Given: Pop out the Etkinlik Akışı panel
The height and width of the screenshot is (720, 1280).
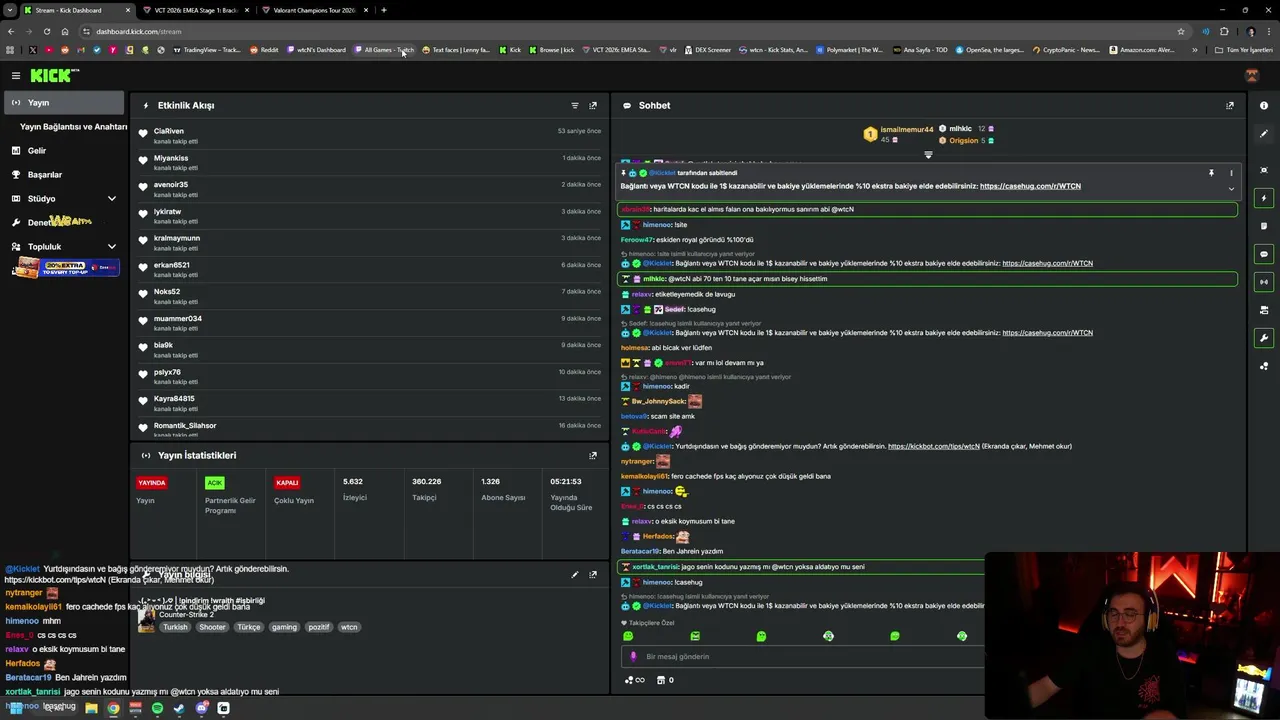Looking at the screenshot, I should tap(593, 105).
